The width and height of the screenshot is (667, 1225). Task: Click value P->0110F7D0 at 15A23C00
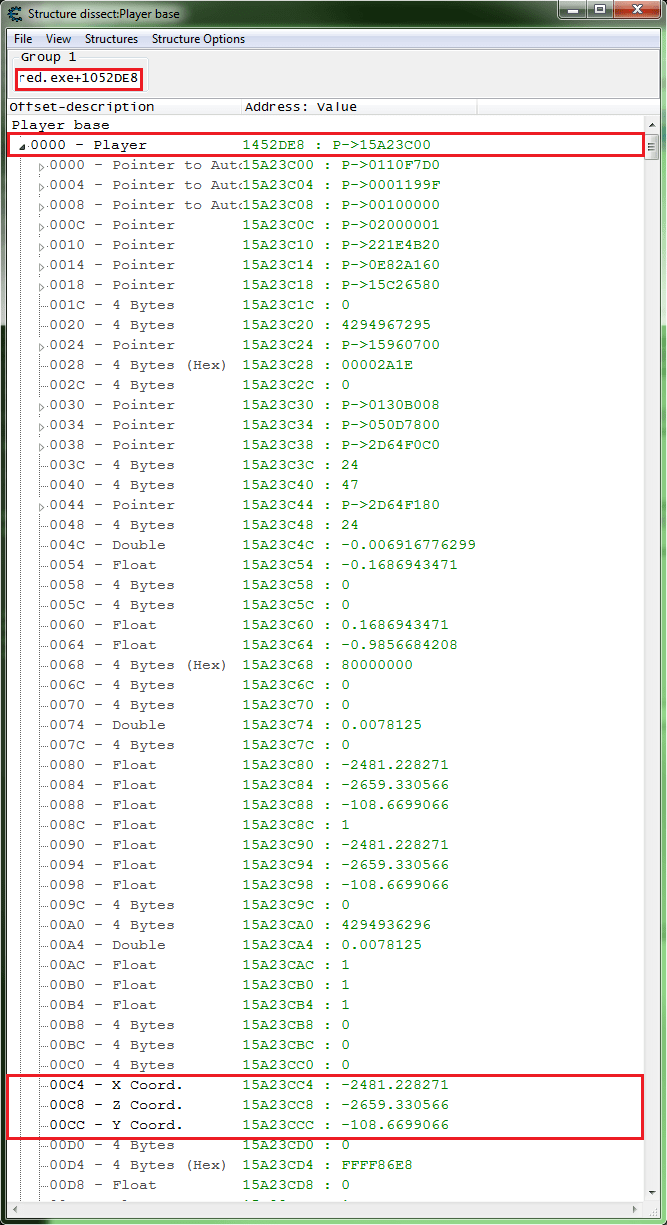click(x=391, y=165)
